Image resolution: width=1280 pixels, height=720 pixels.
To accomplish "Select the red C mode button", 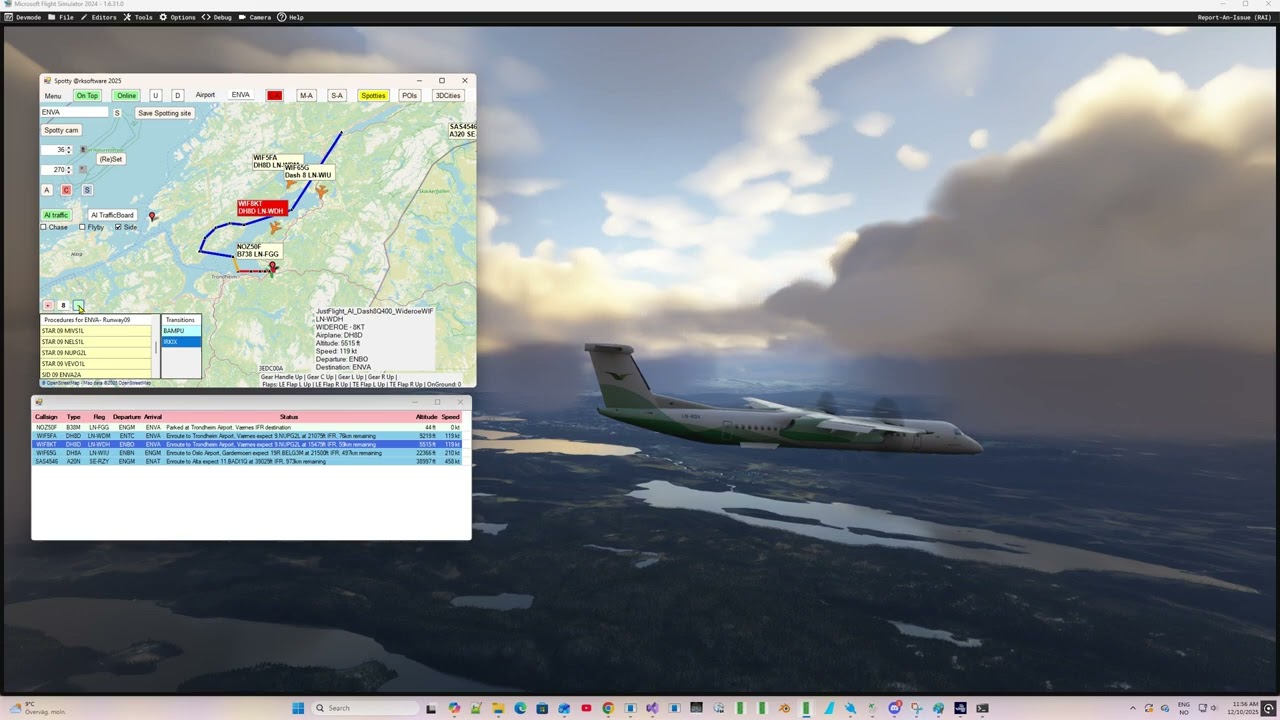I will pos(67,190).
